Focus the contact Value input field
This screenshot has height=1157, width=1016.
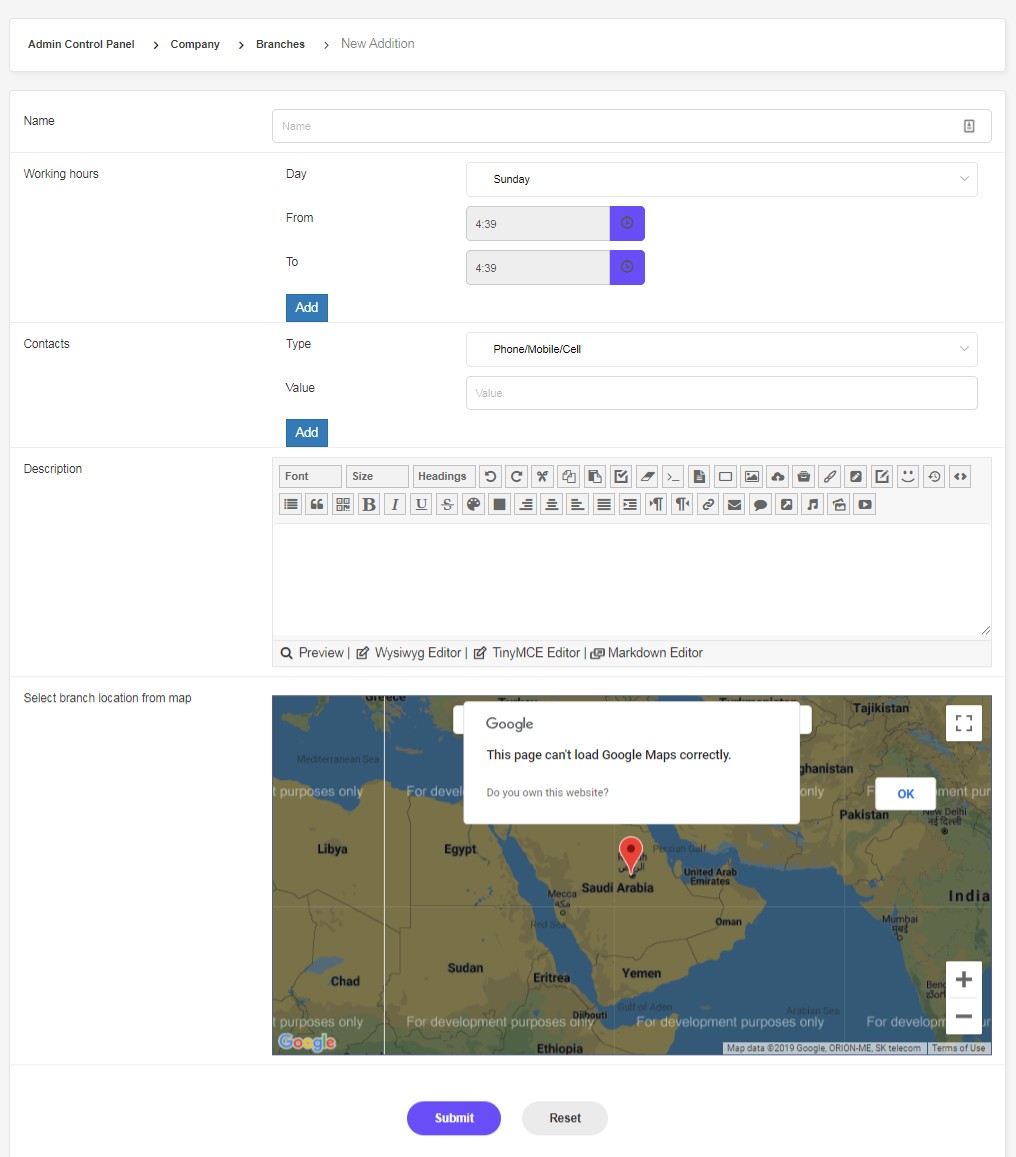click(x=722, y=393)
